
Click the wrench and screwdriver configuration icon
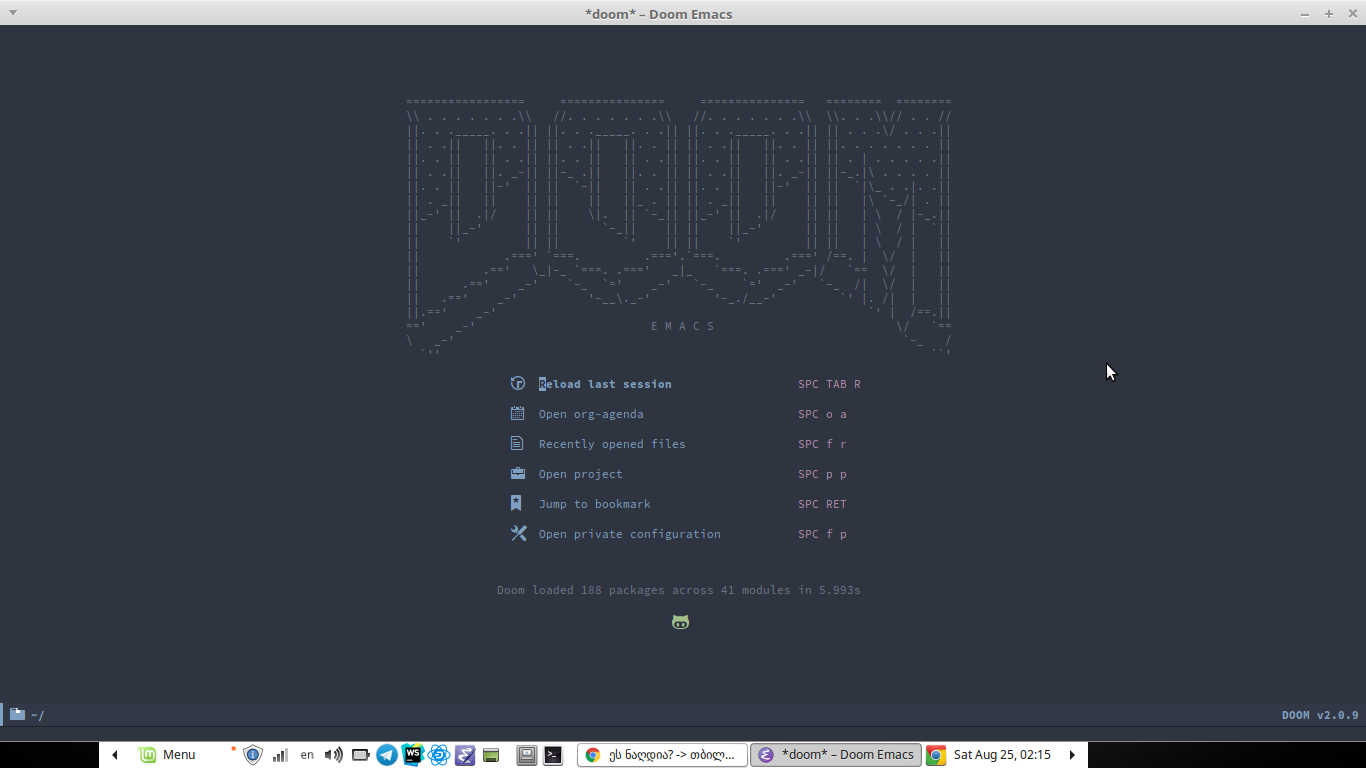tap(518, 533)
